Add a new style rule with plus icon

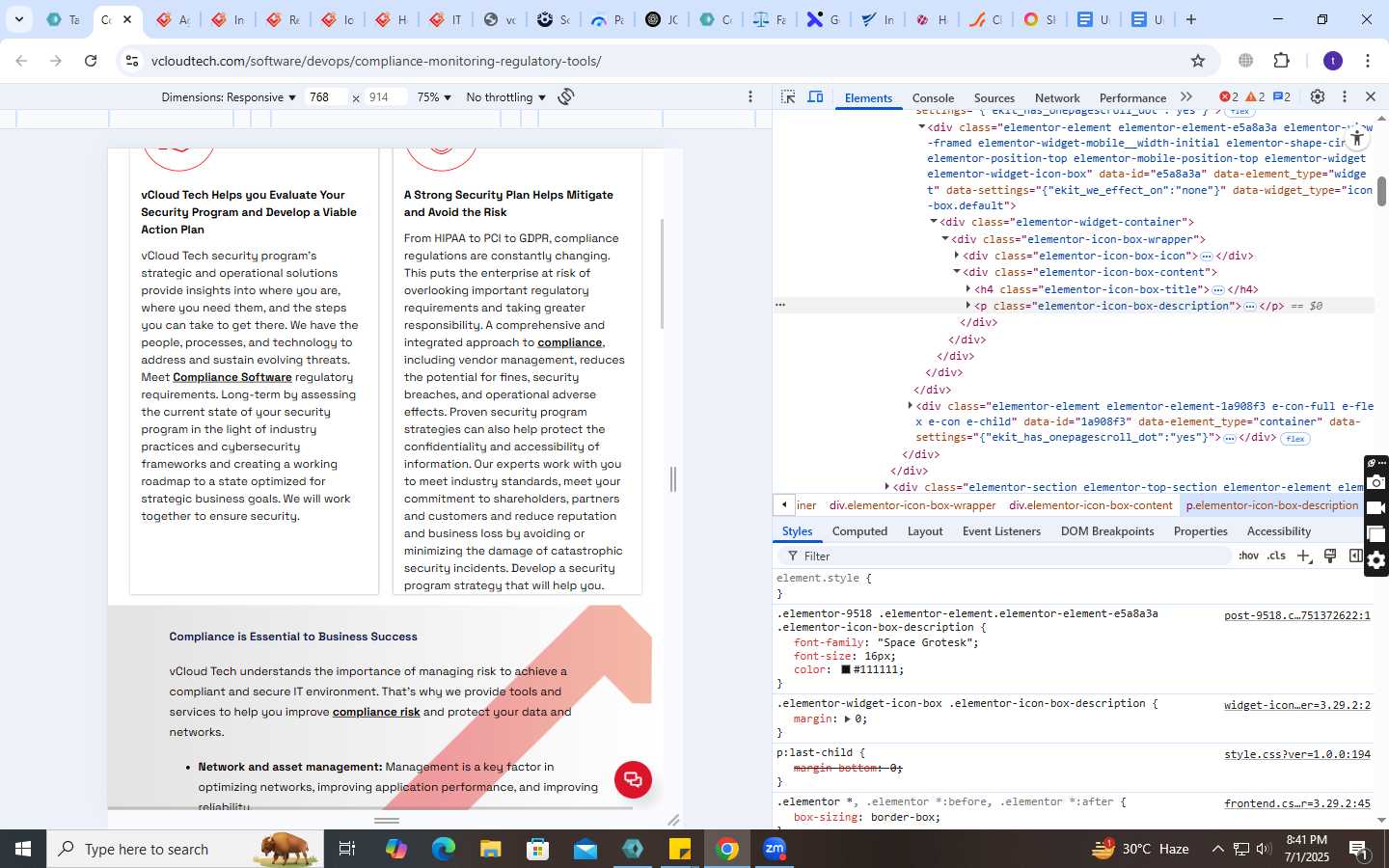[1304, 556]
